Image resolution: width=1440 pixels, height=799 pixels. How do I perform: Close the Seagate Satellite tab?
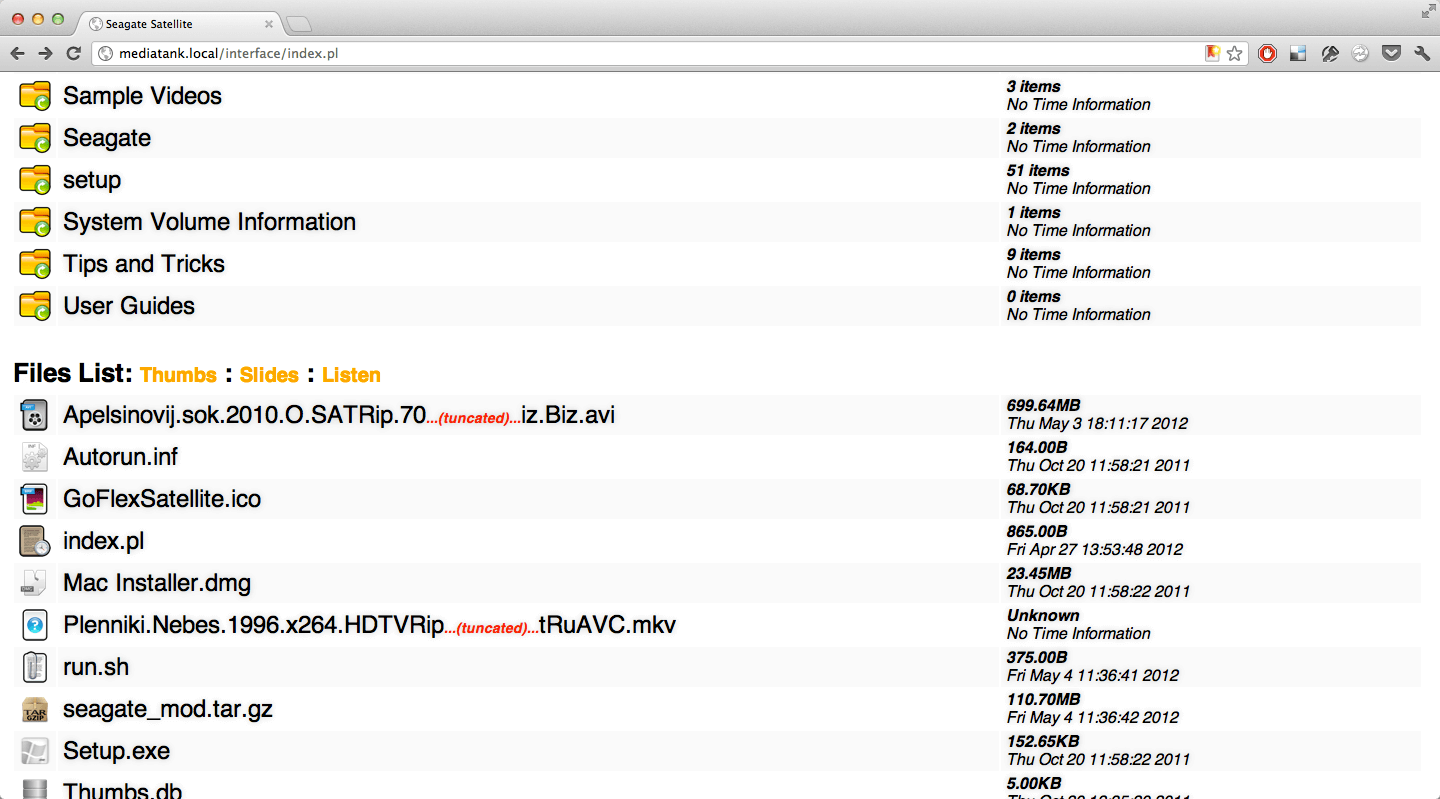(269, 24)
